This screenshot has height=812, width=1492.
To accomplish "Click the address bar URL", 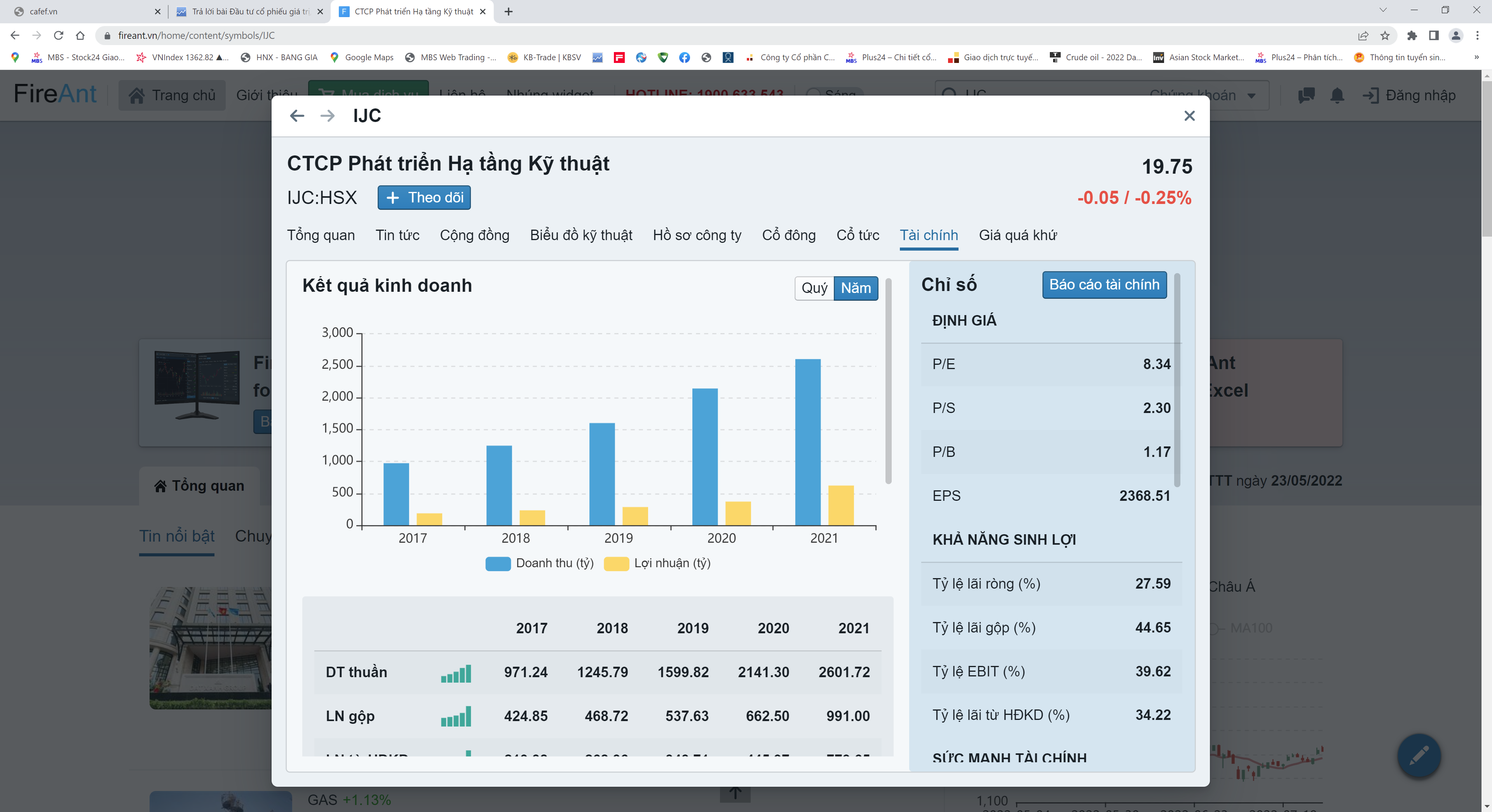I will (x=196, y=35).
